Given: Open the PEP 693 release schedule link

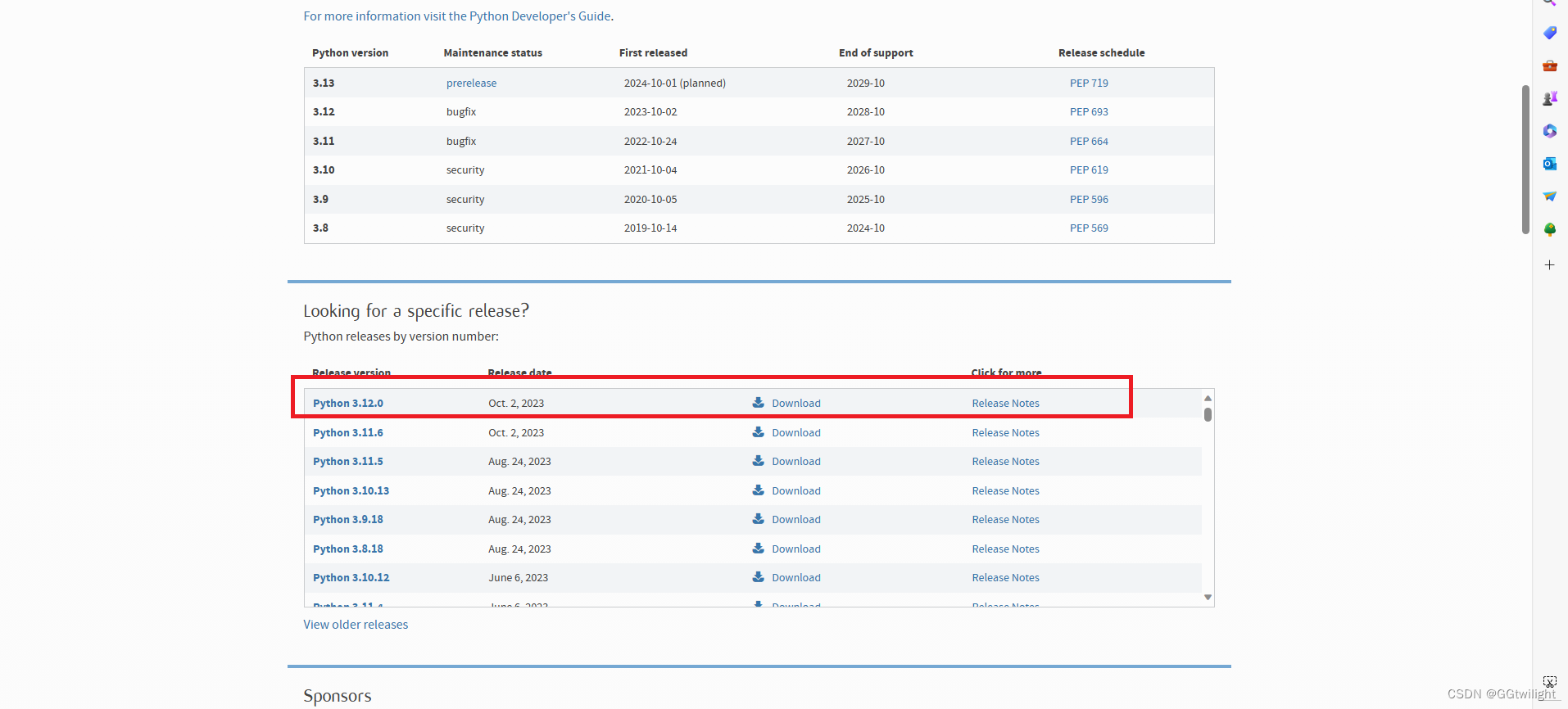Looking at the screenshot, I should [x=1089, y=112].
